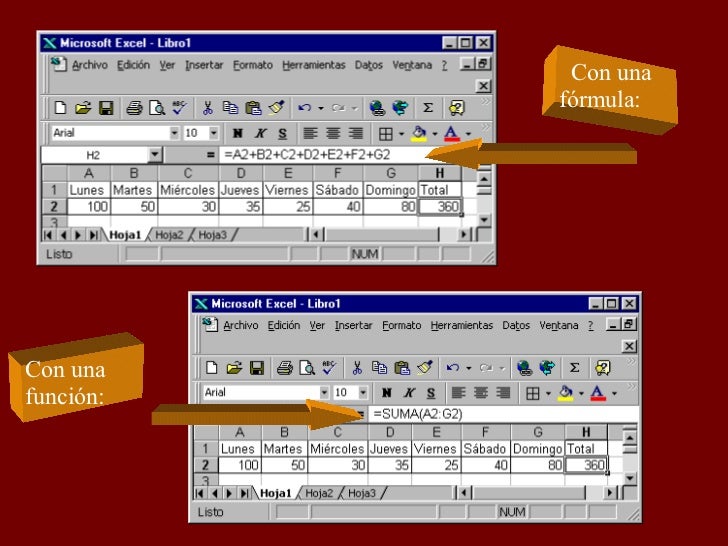The height and width of the screenshot is (546, 728).
Task: Toggle italic K button in top Excel window
Action: pos(260,134)
